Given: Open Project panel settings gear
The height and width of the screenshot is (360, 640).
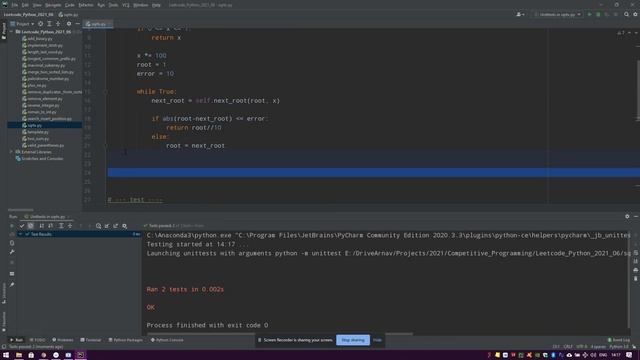Looking at the screenshot, I should [69, 24].
